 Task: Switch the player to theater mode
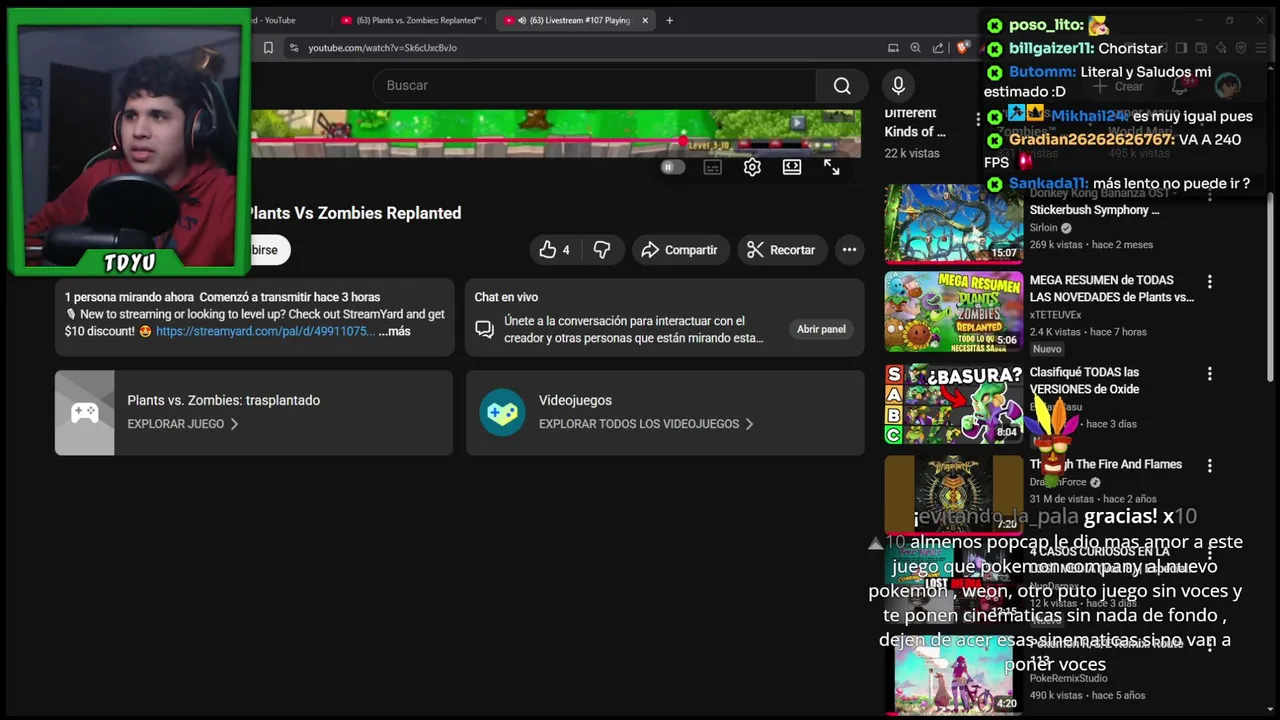[792, 168]
